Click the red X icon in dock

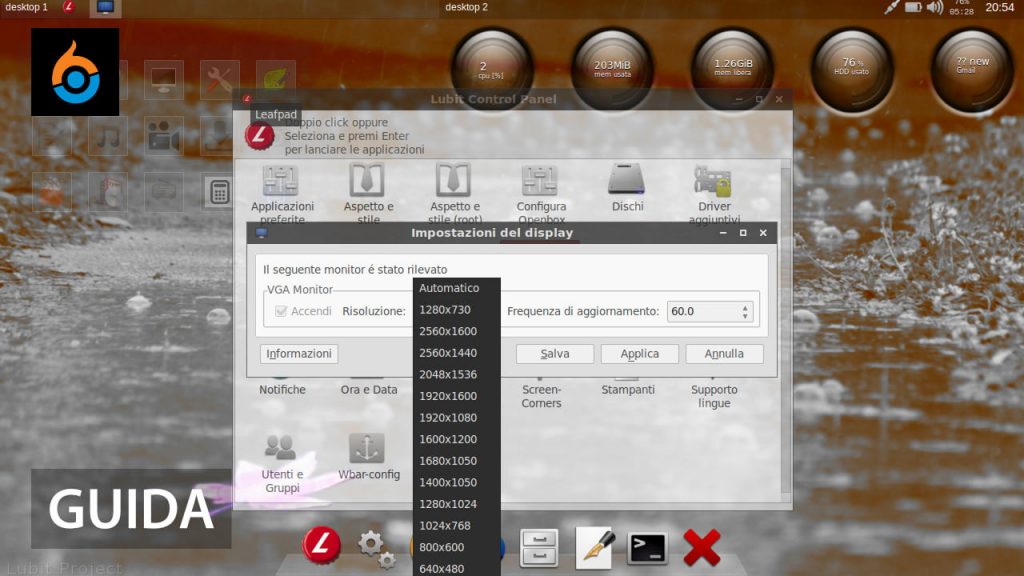point(702,547)
